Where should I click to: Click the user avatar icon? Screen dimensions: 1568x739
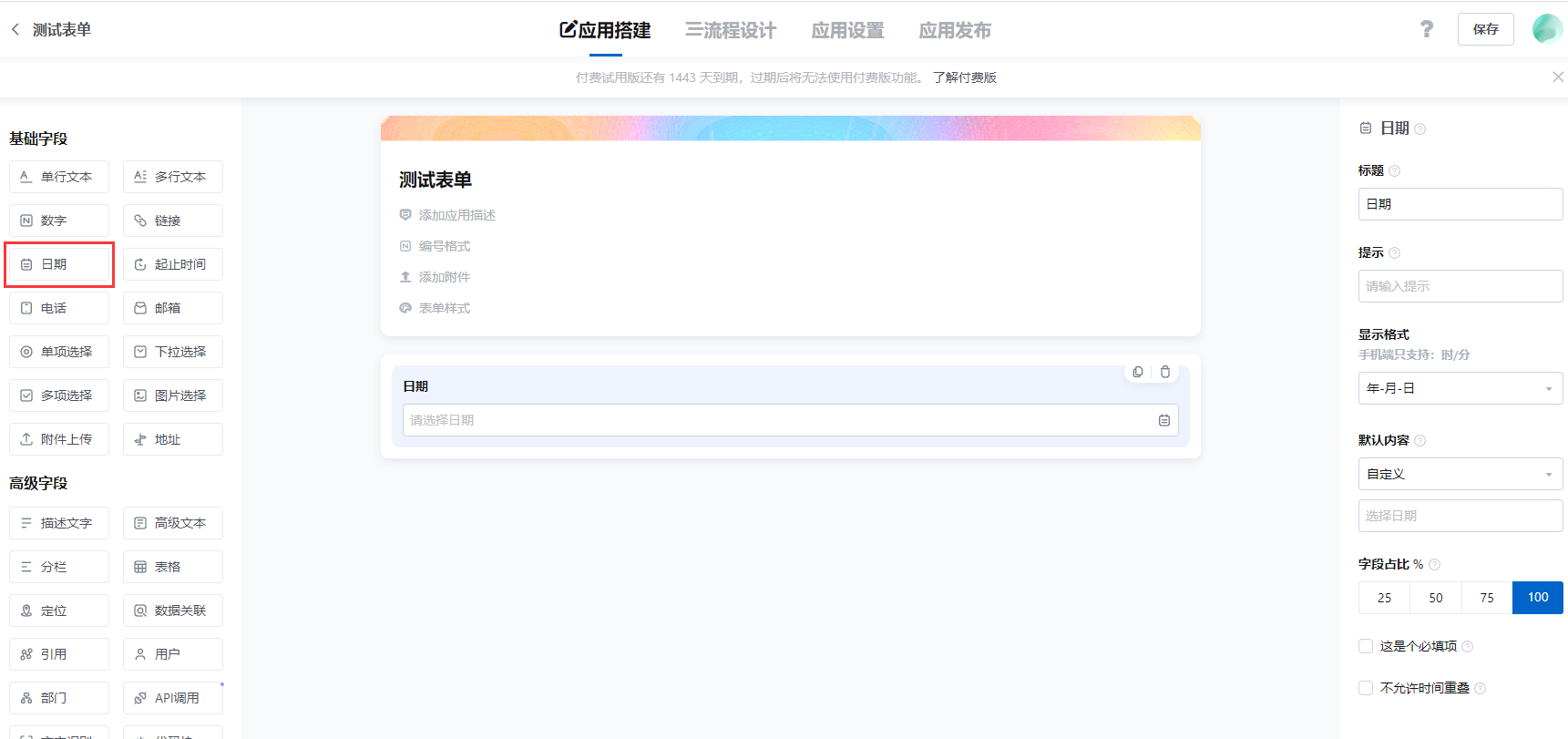1546,29
